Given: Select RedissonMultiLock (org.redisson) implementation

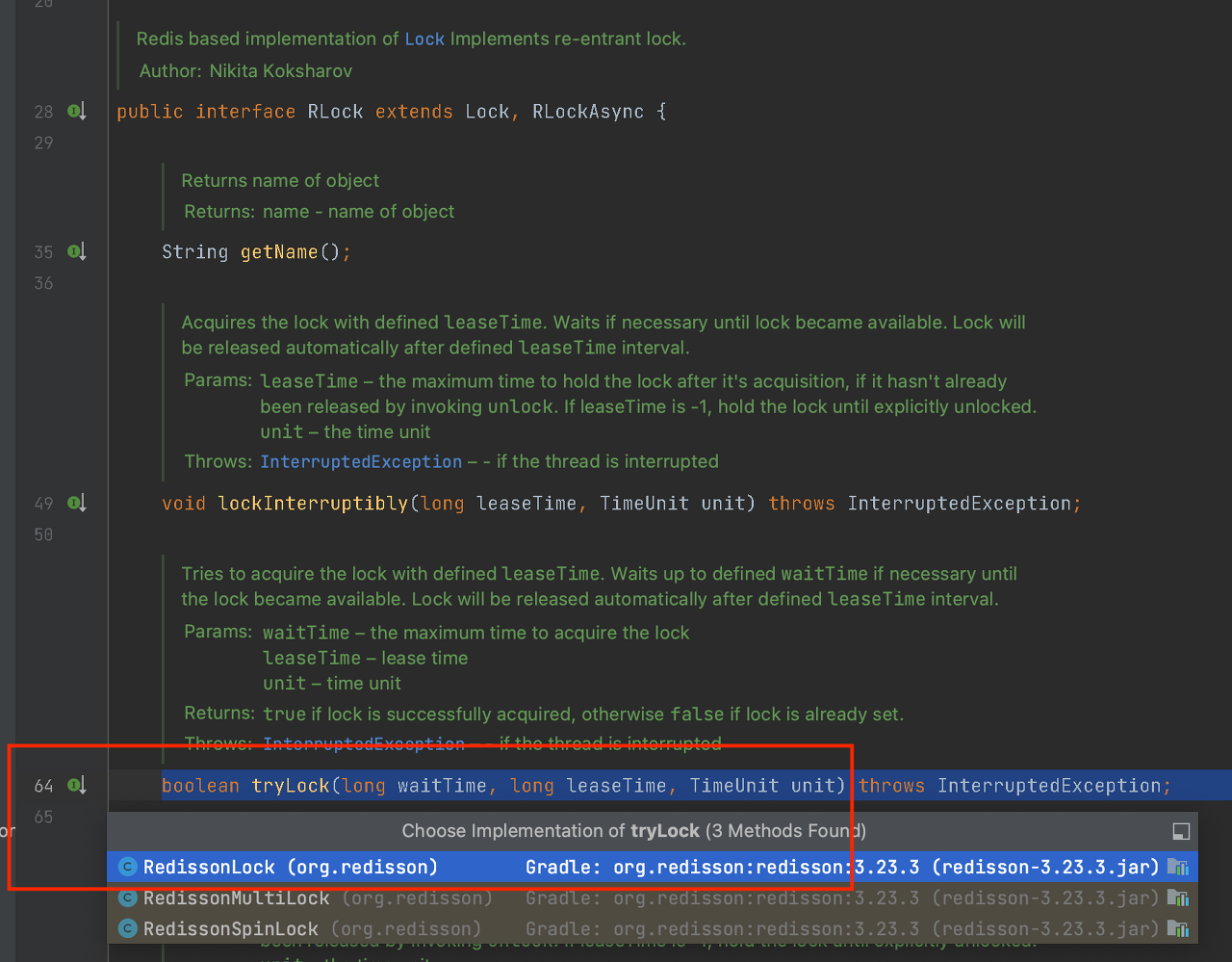Looking at the screenshot, I should click(653, 897).
